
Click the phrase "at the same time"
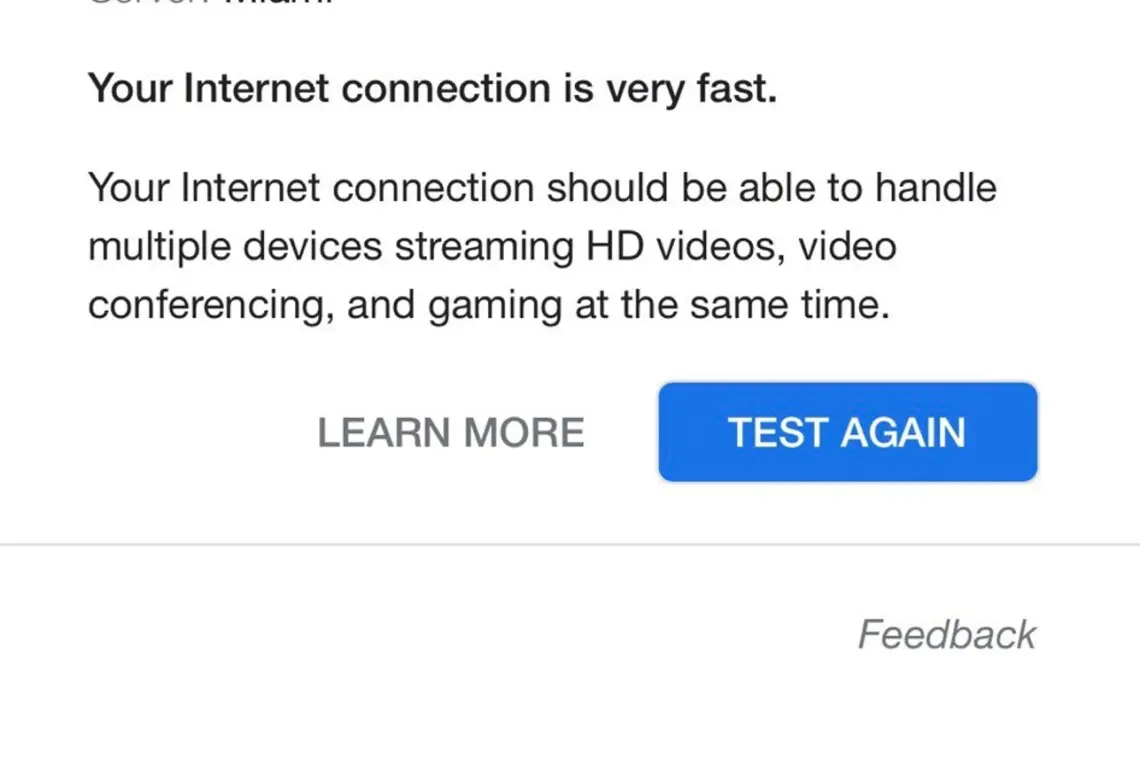(x=731, y=305)
